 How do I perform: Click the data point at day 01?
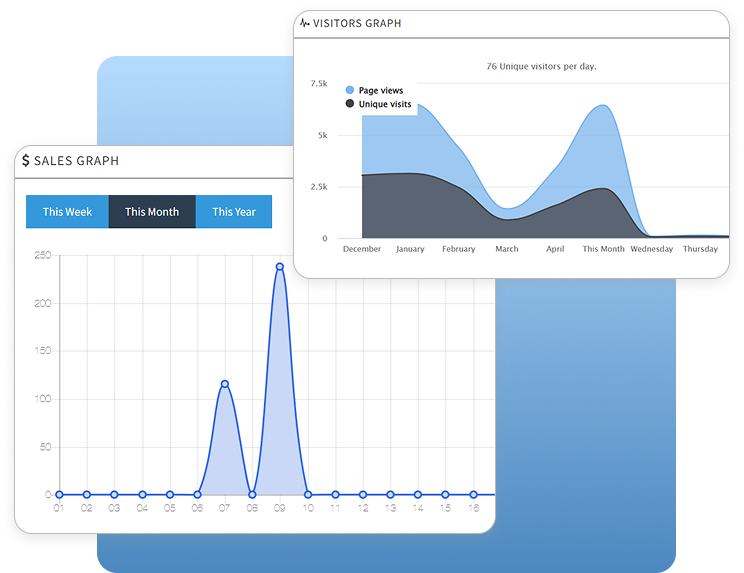click(x=59, y=494)
